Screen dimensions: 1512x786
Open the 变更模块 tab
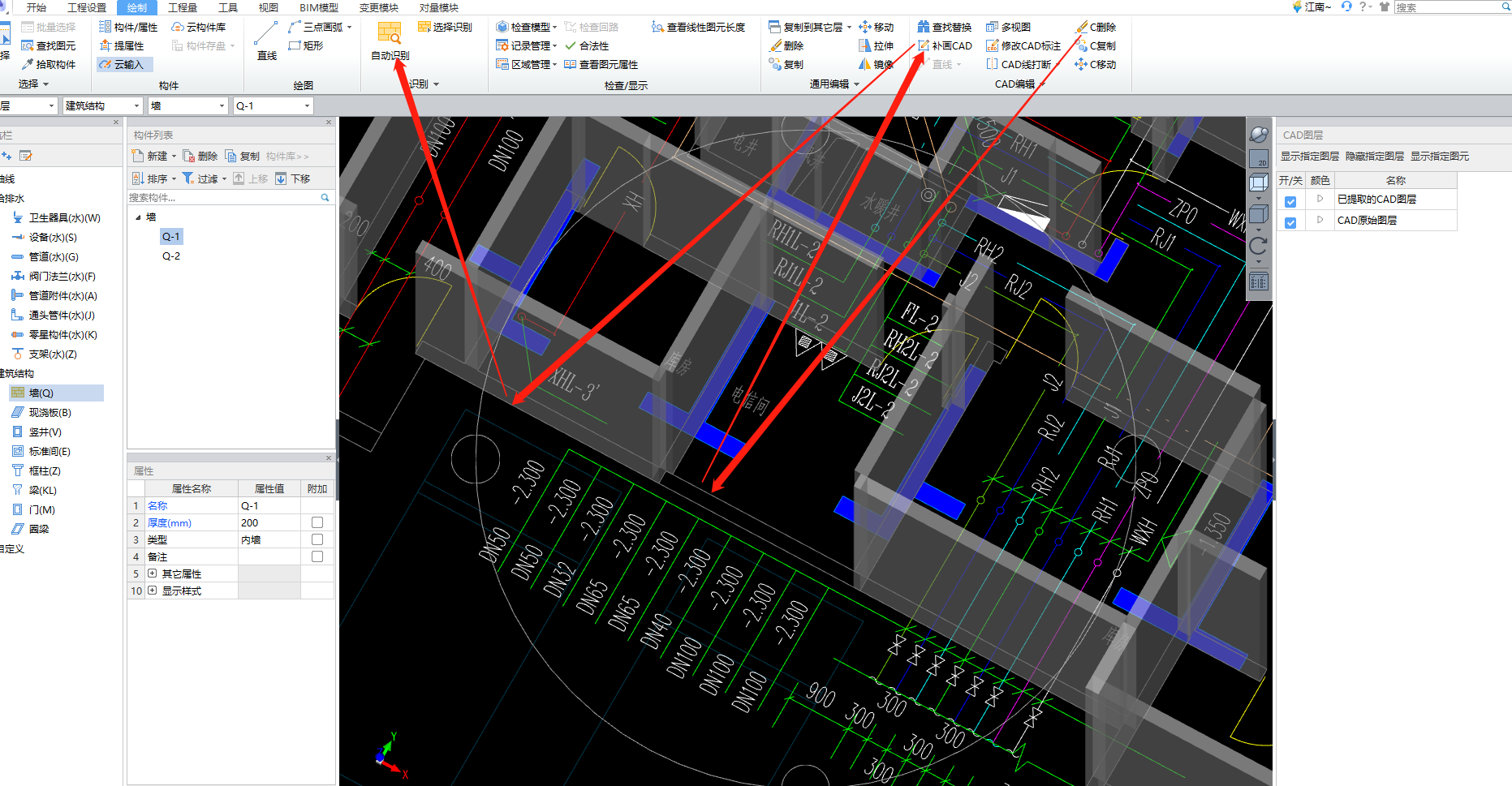tap(379, 7)
